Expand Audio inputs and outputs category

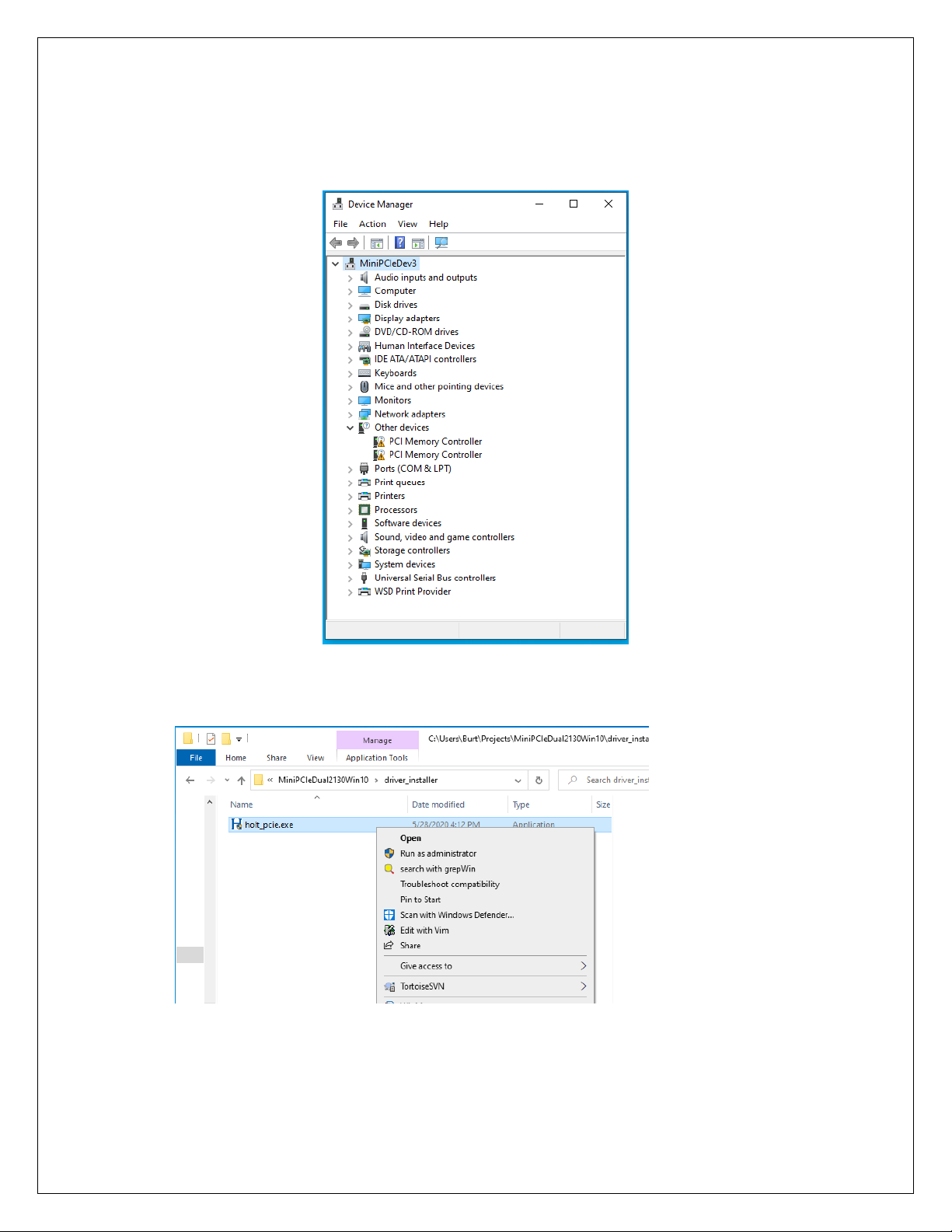pyautogui.click(x=350, y=278)
